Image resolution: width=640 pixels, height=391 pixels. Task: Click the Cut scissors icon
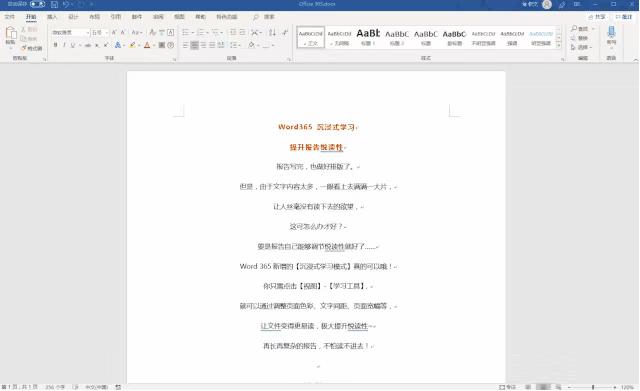point(24,30)
